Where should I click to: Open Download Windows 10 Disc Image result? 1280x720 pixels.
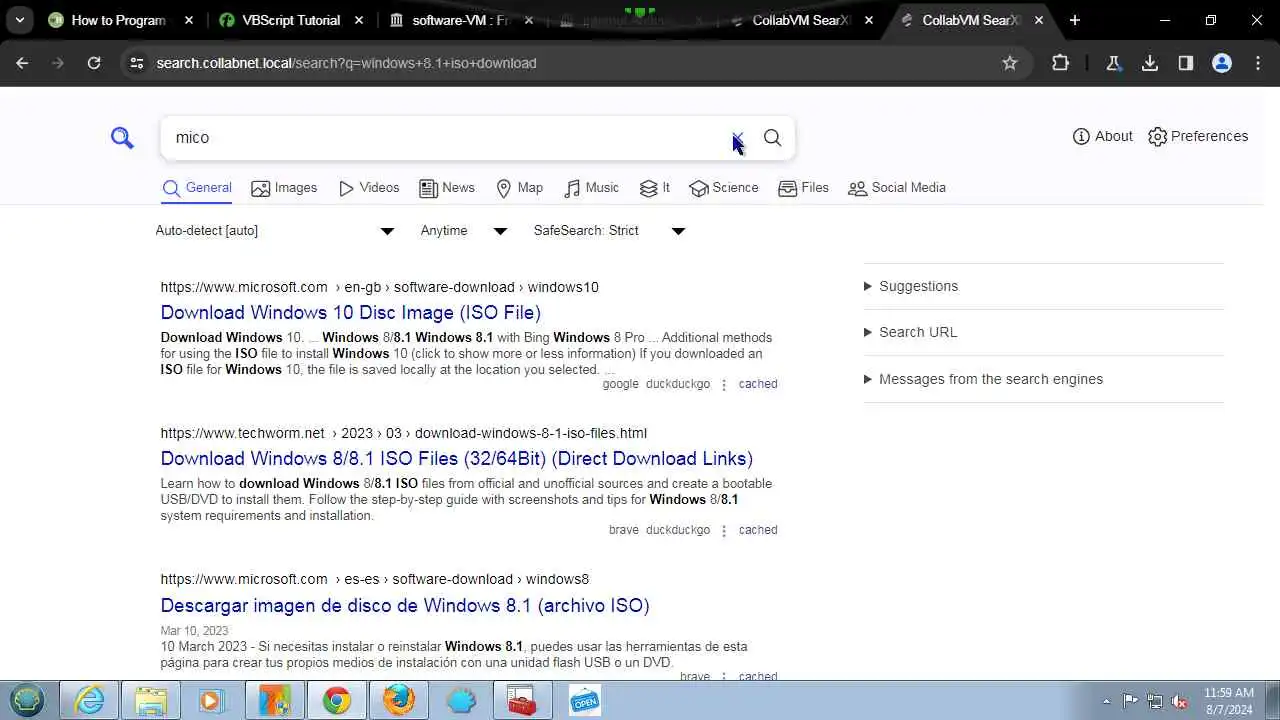350,313
